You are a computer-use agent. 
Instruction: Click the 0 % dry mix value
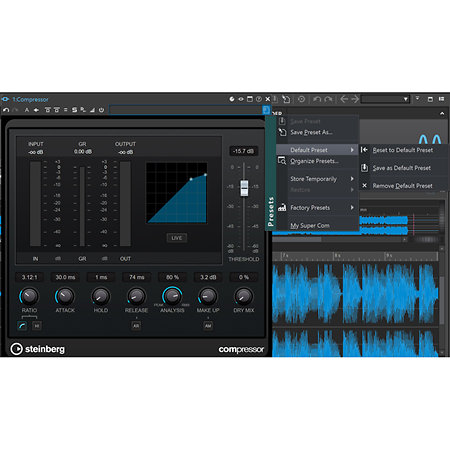(244, 277)
